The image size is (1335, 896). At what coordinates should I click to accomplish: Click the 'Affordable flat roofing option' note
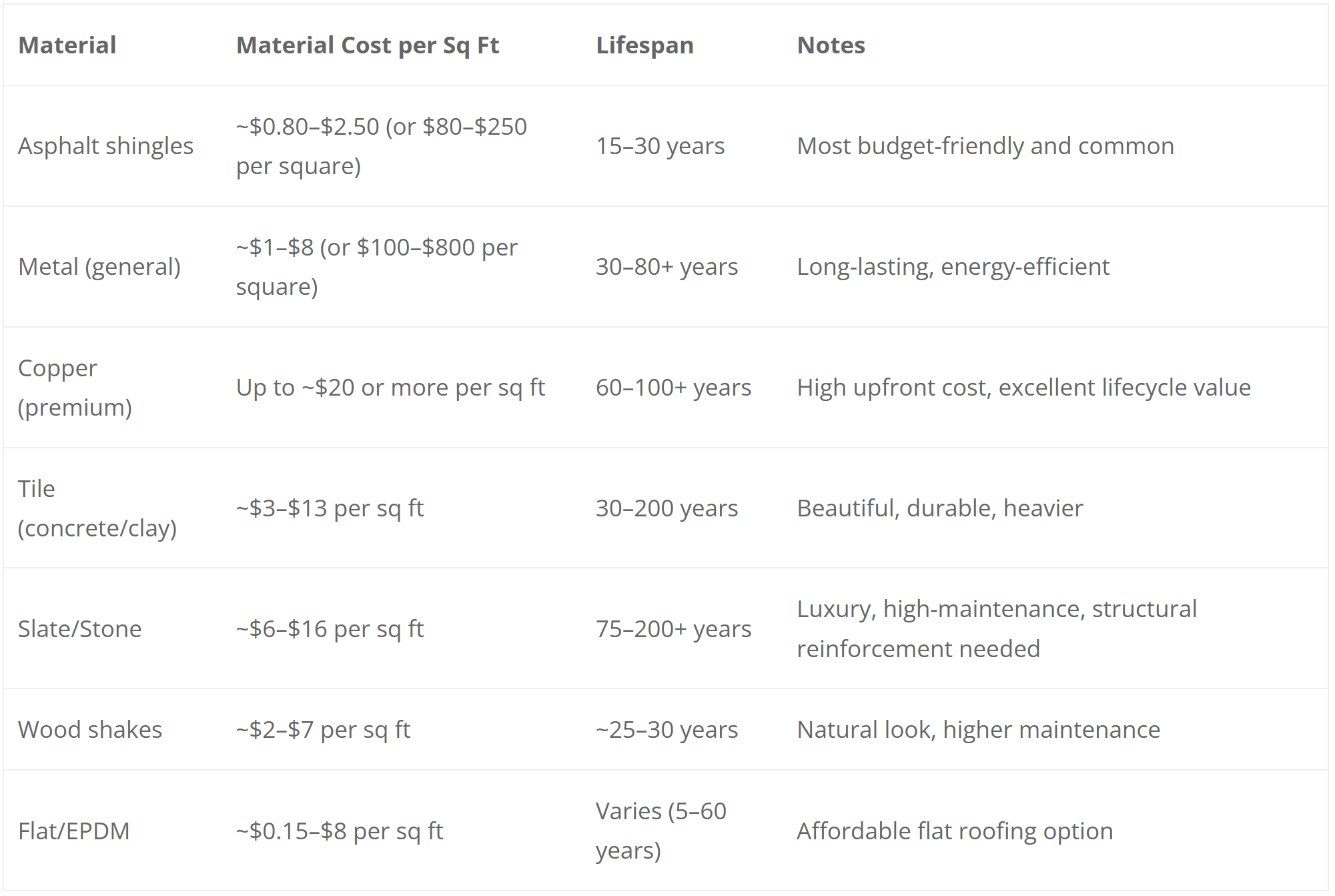pos(955,831)
